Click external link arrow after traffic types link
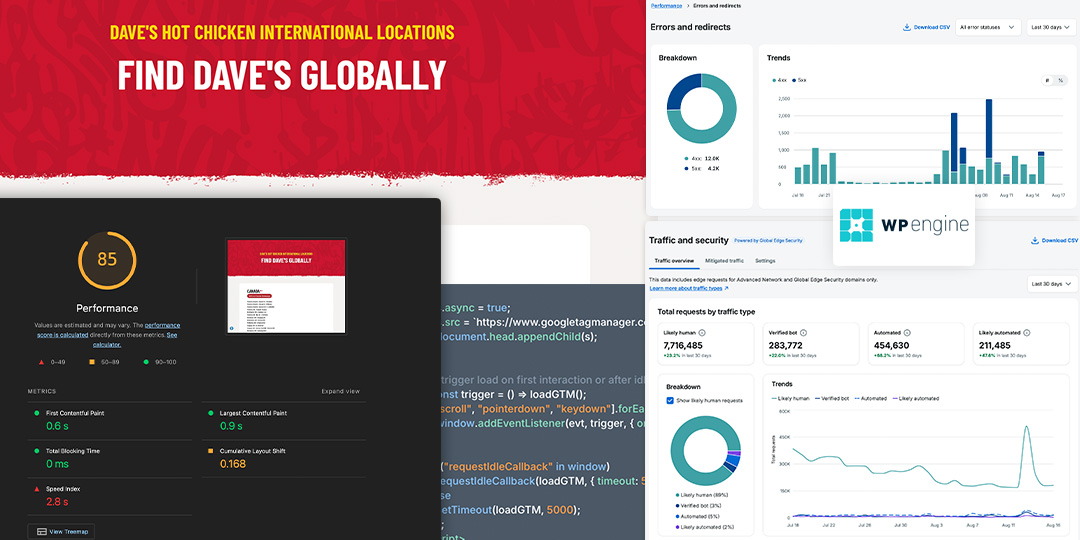Screen dimensions: 1080x540 point(727,289)
